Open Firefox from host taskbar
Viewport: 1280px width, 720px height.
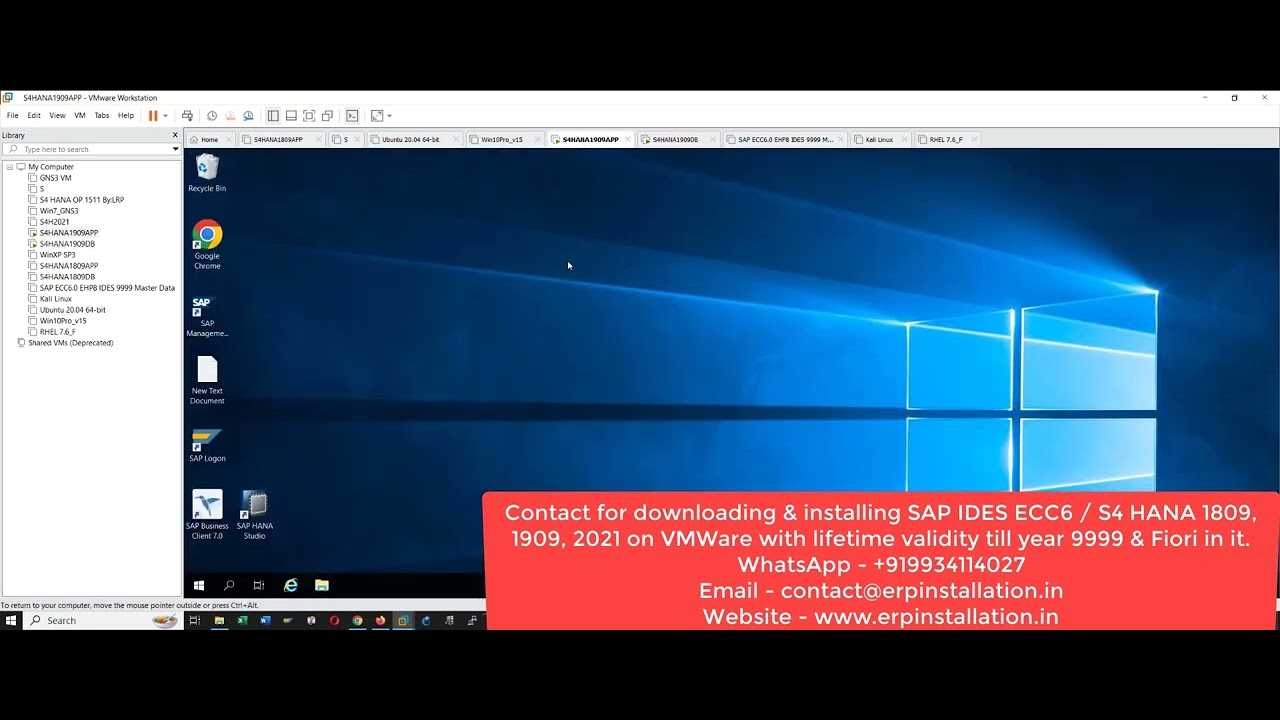380,621
